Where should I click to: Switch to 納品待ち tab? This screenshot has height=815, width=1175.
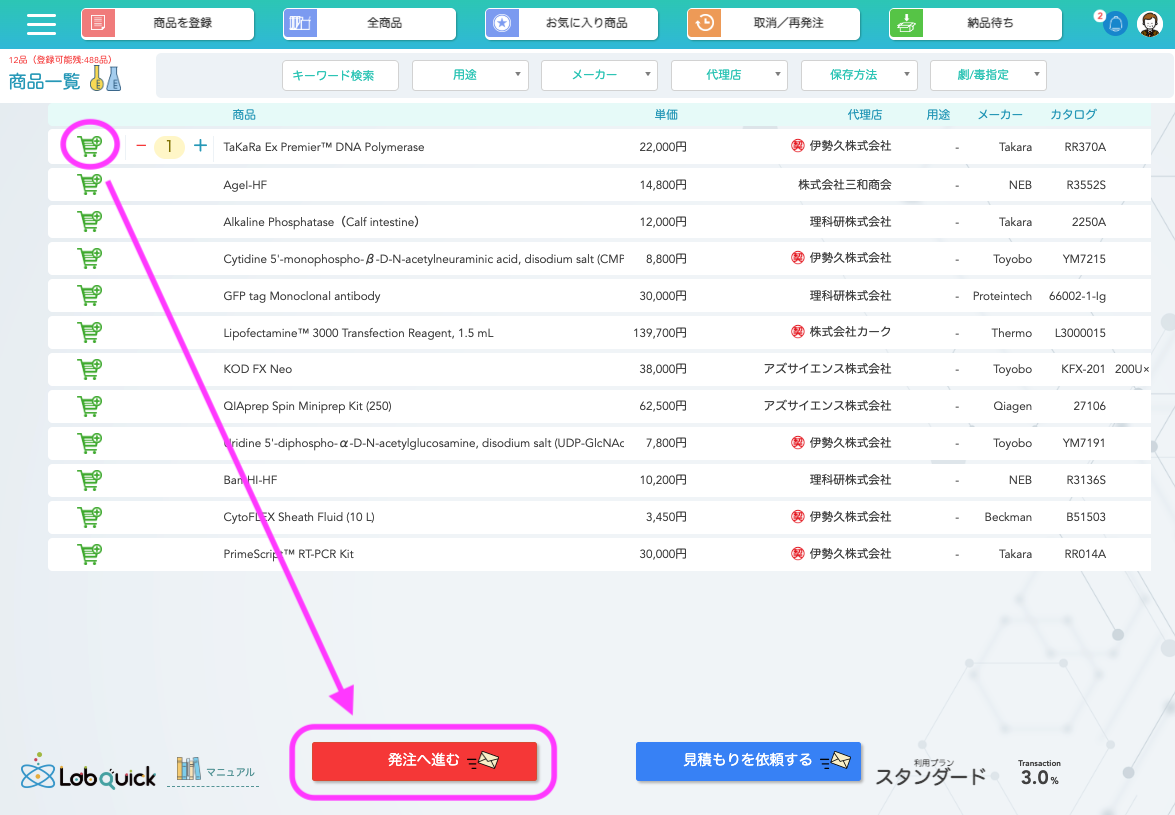pyautogui.click(x=975, y=23)
